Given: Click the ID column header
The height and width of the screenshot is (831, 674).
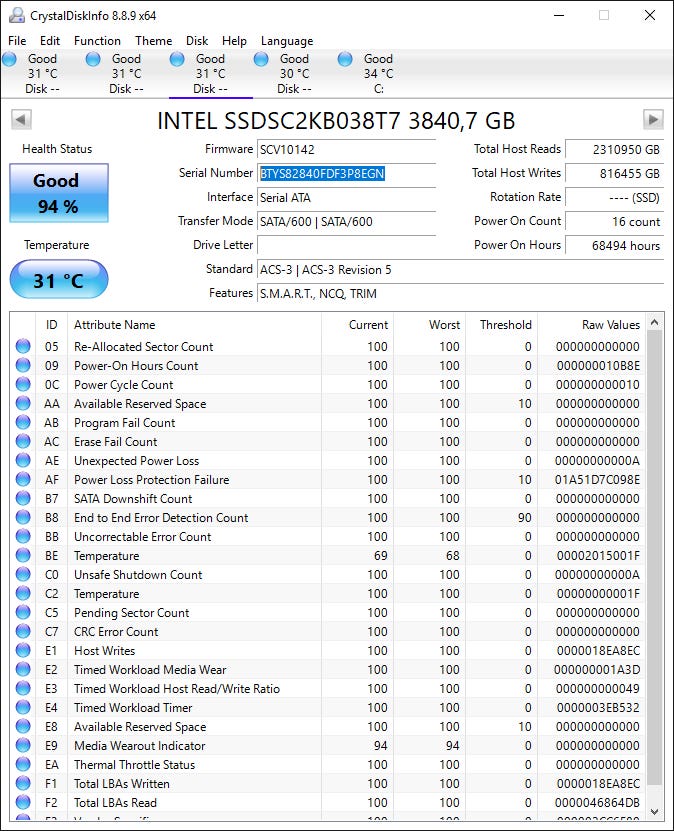Looking at the screenshot, I should pos(51,325).
